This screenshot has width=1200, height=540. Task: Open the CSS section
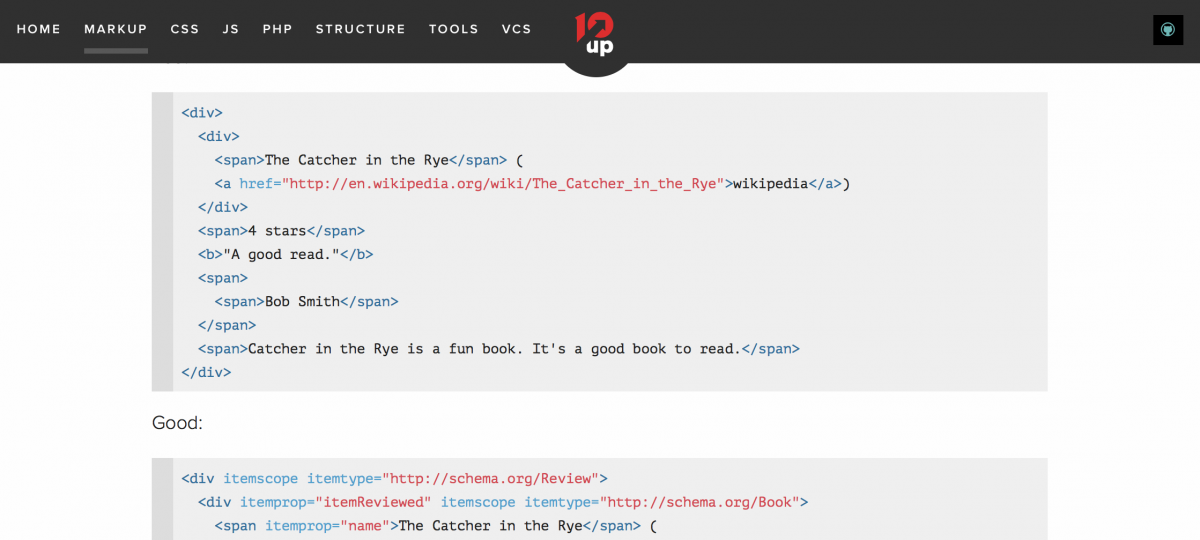point(185,29)
